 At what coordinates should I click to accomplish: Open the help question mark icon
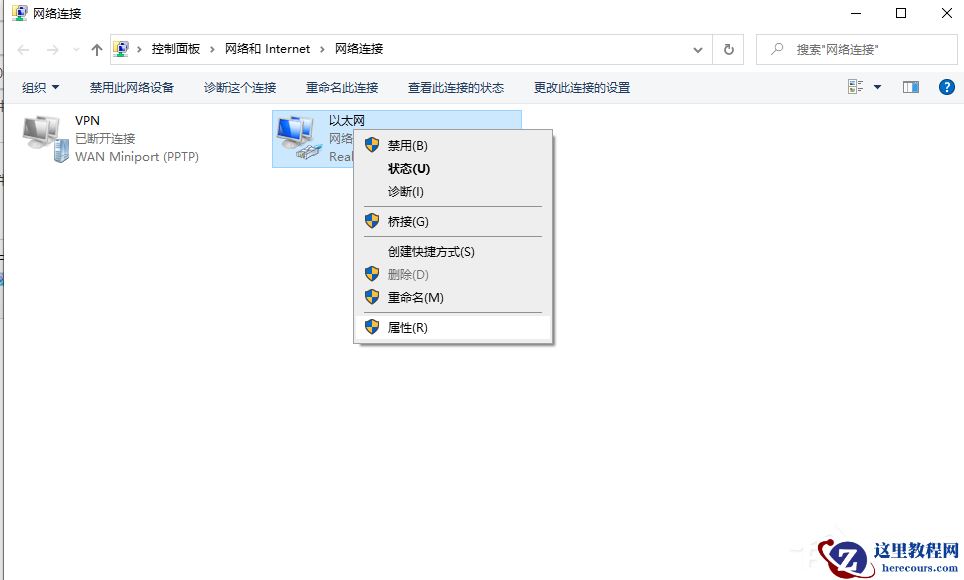946,87
